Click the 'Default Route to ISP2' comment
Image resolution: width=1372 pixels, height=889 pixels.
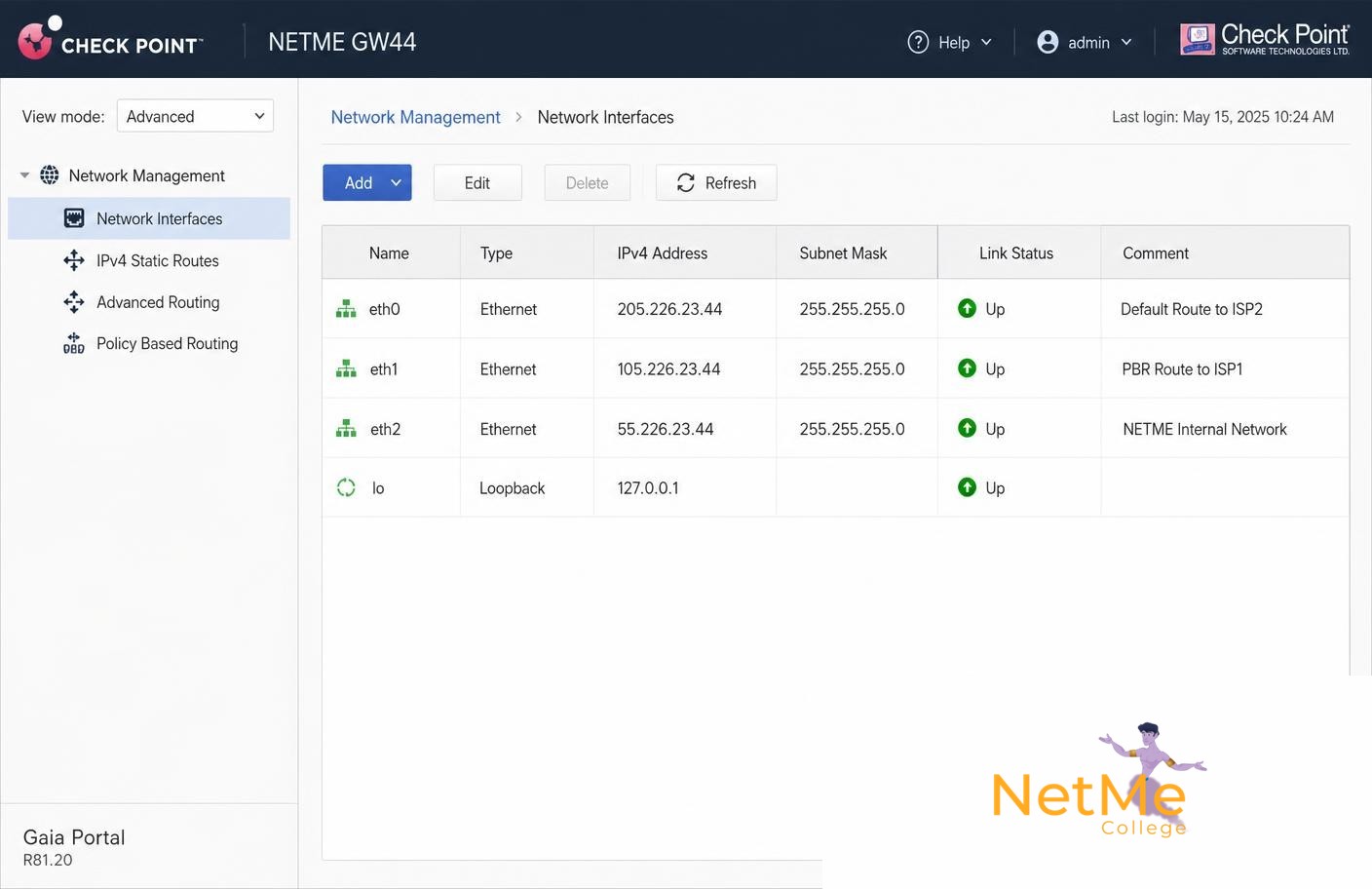(1192, 309)
